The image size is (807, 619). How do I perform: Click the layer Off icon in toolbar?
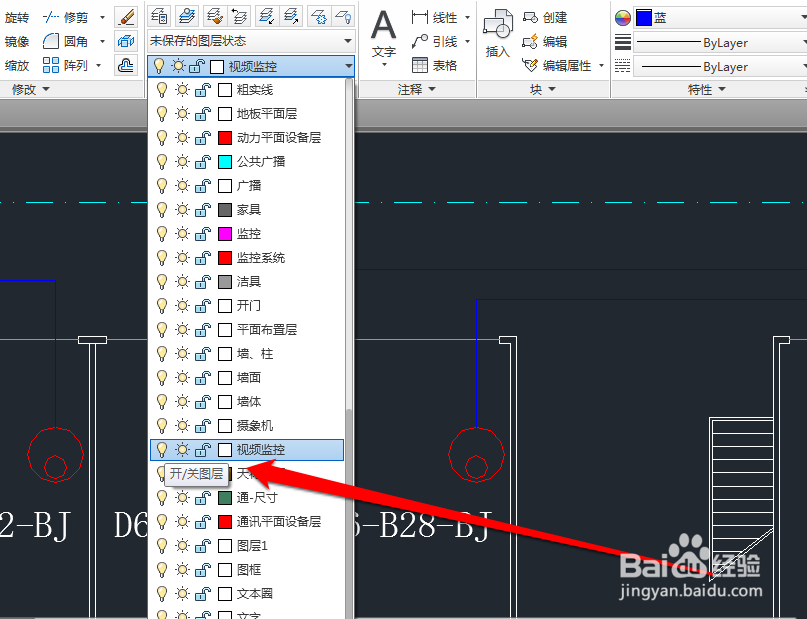343,17
